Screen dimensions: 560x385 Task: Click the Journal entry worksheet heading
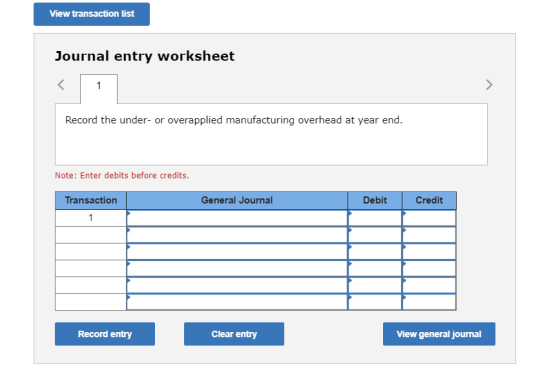pos(145,56)
